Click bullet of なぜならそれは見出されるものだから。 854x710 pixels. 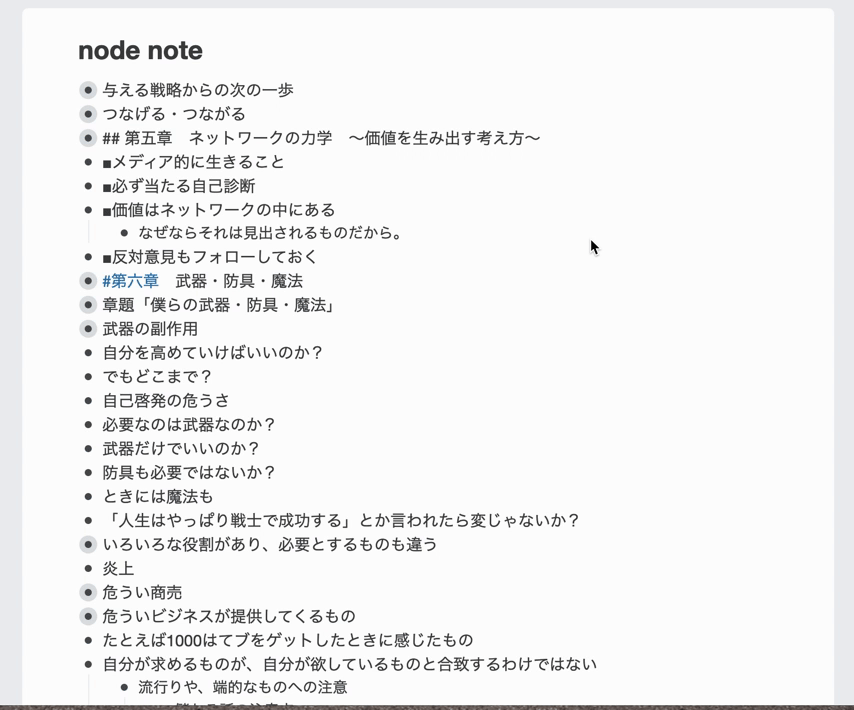tap(124, 233)
